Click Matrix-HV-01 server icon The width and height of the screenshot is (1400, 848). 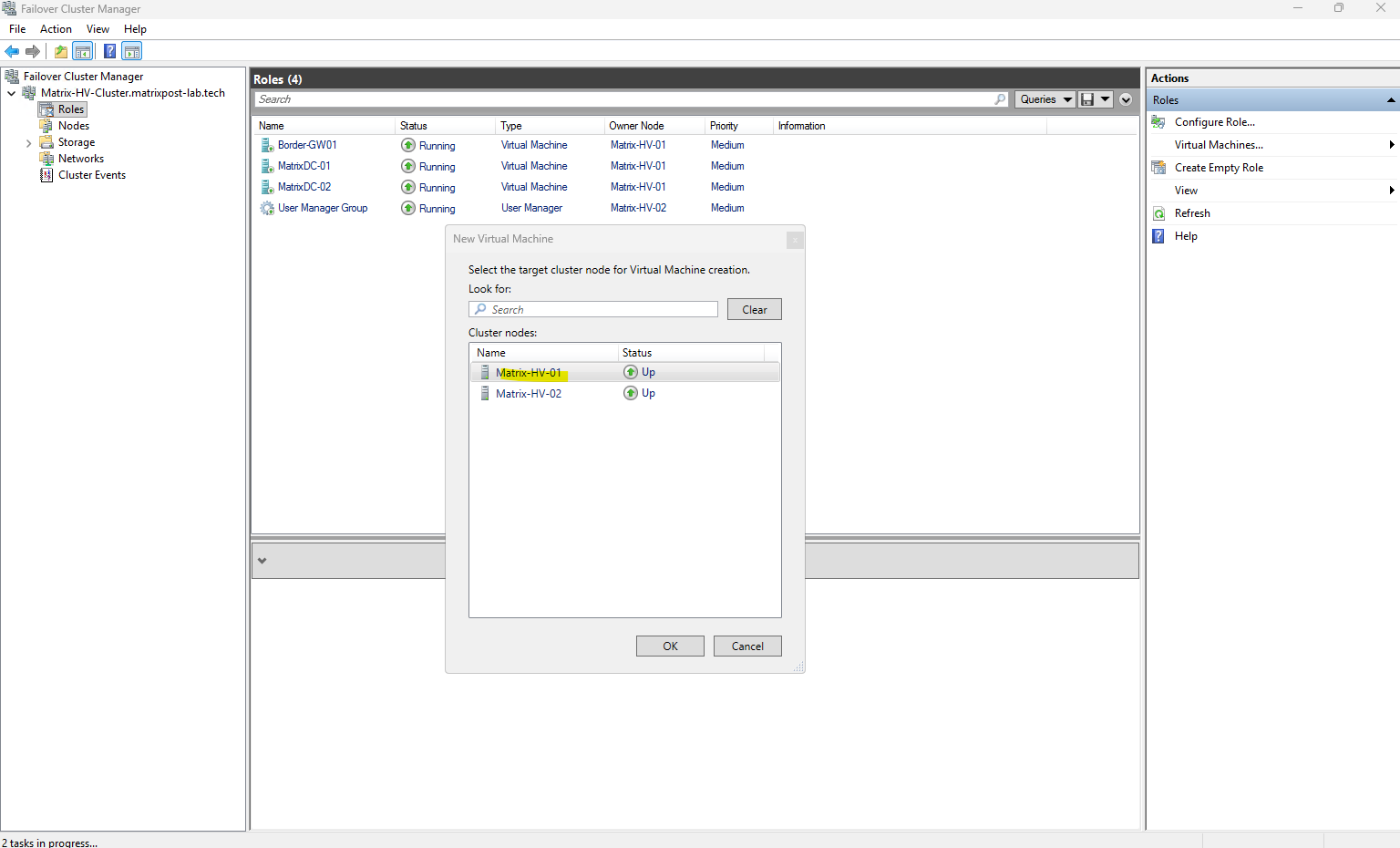485,372
